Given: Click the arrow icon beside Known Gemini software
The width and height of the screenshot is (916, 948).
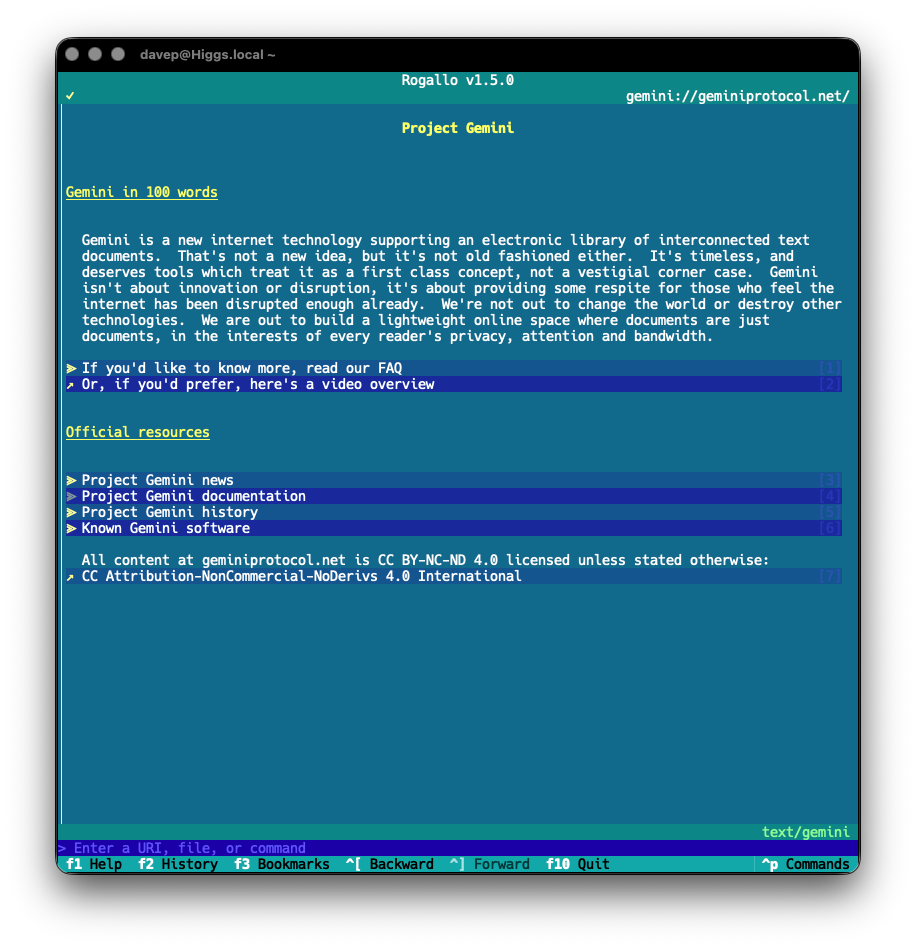Looking at the screenshot, I should tap(71, 528).
